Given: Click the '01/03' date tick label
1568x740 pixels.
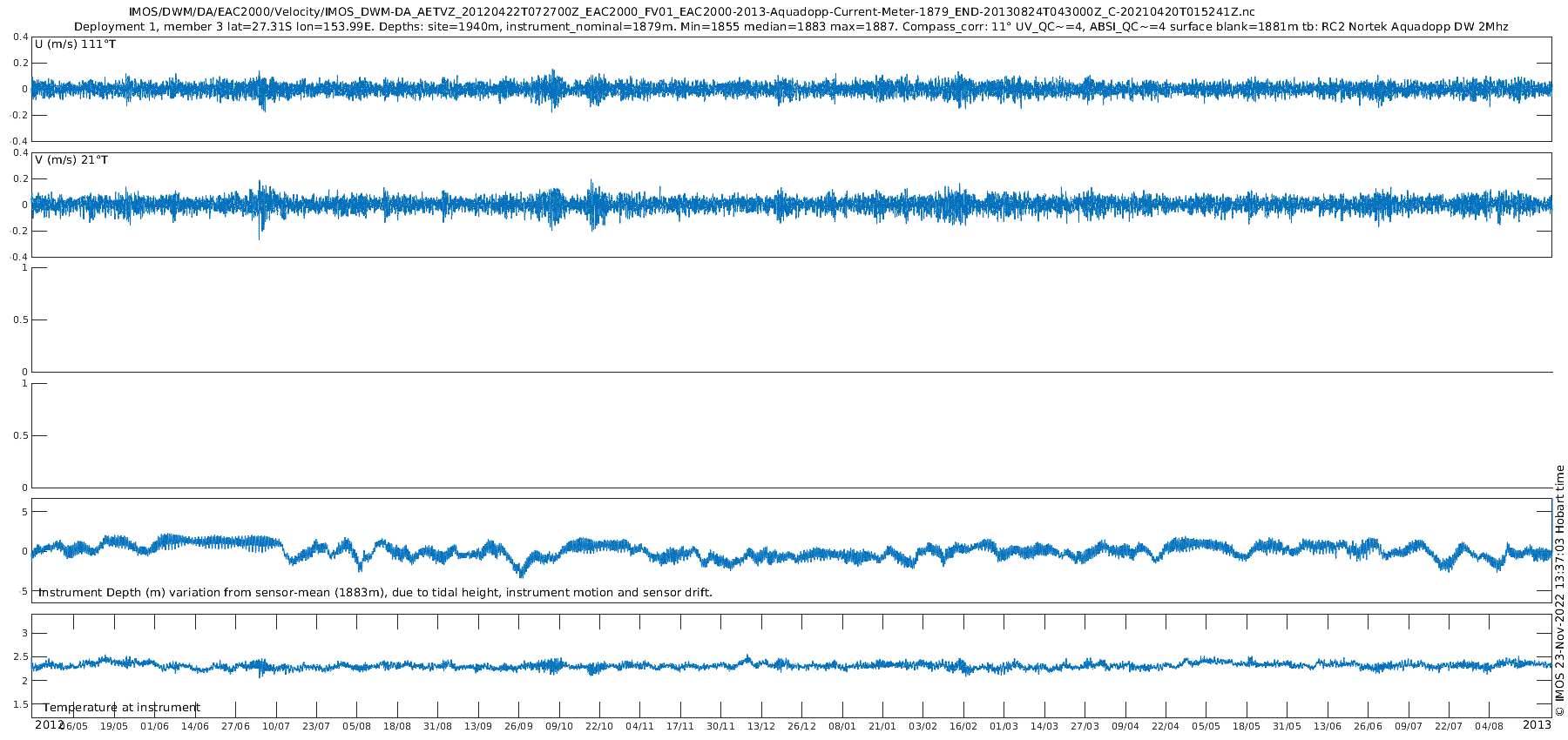Looking at the screenshot, I should pos(1004,726).
